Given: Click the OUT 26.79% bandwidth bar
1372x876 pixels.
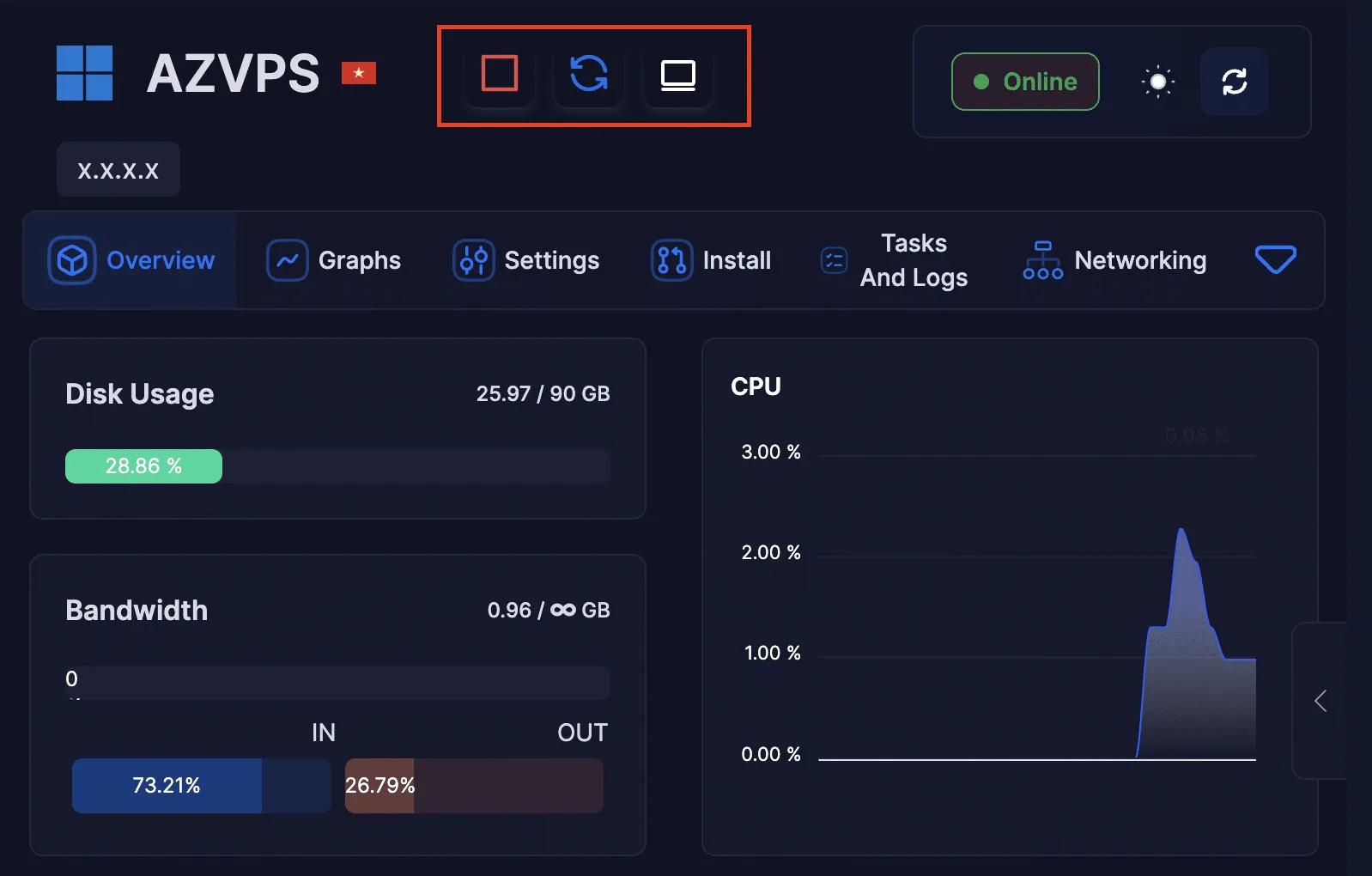Looking at the screenshot, I should click(x=474, y=786).
